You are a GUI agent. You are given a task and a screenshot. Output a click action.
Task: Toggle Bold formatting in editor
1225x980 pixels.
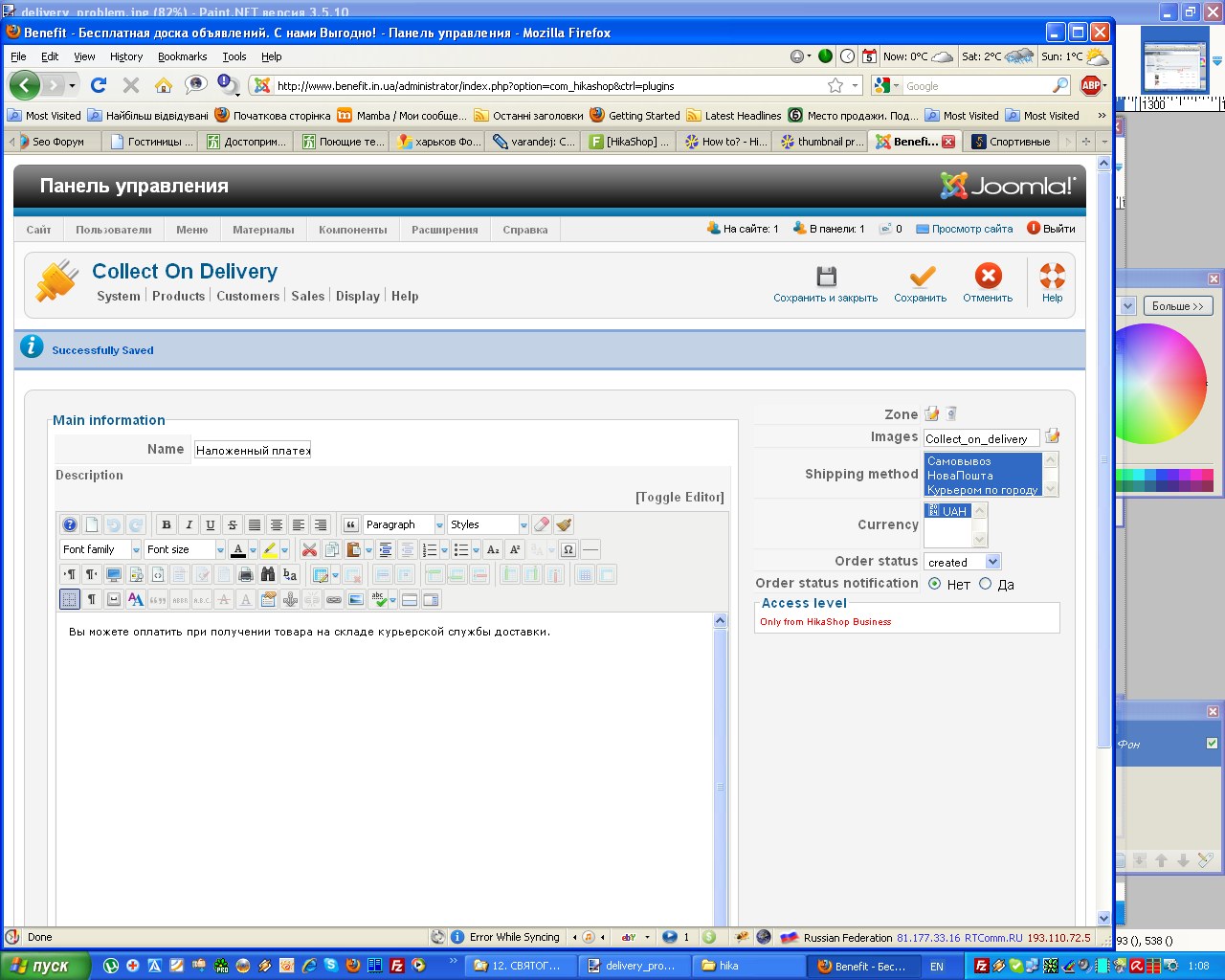tap(166, 524)
